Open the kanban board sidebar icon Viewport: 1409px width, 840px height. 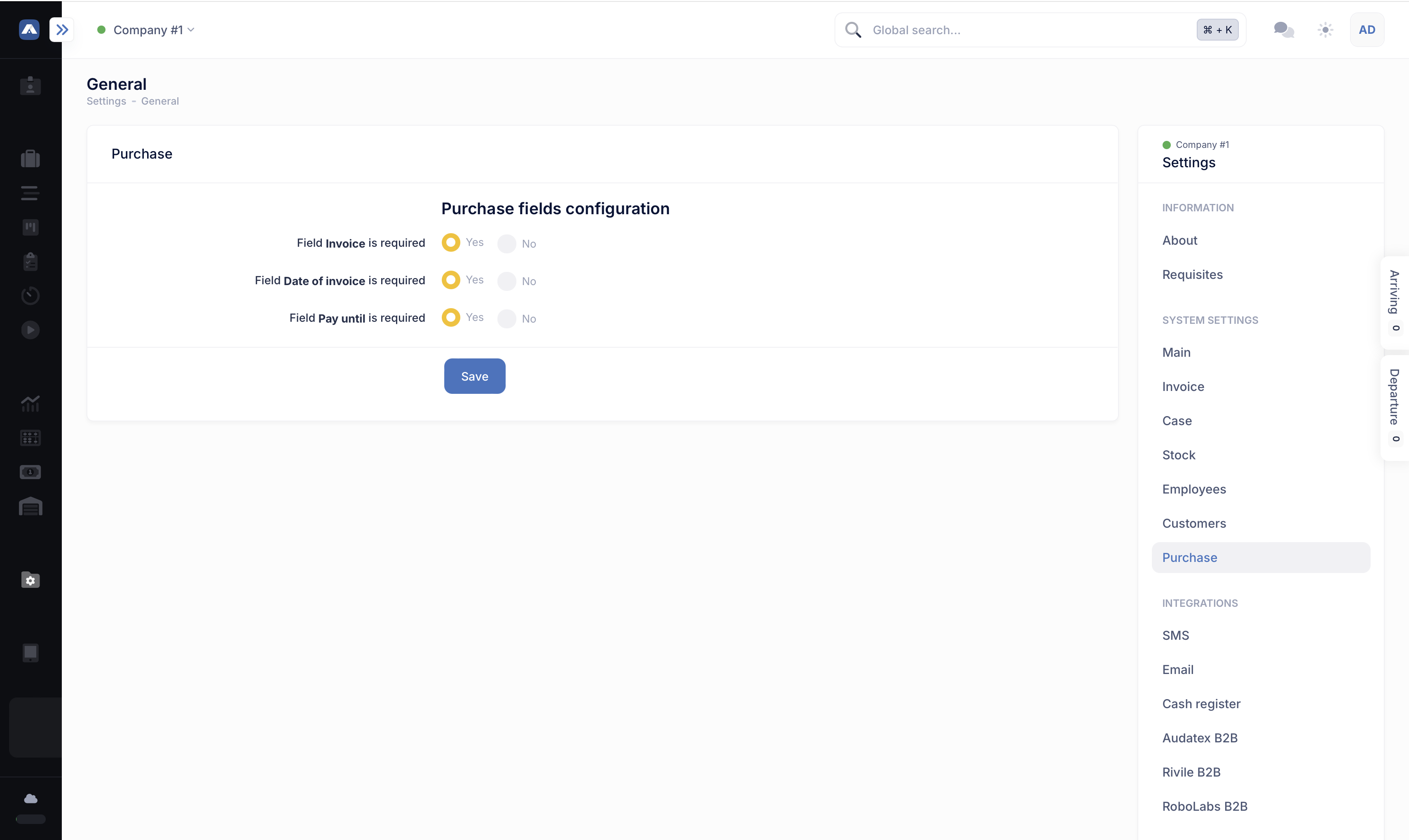click(x=30, y=227)
